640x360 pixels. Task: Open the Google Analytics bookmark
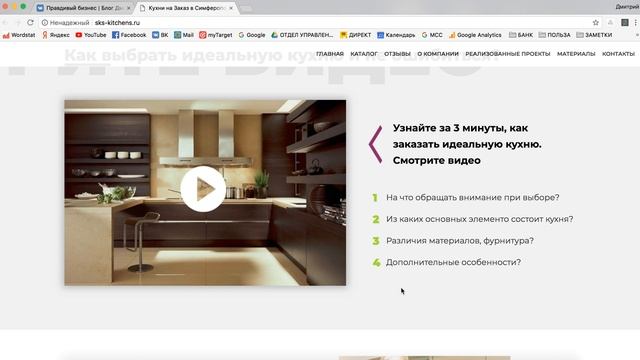[x=475, y=35]
